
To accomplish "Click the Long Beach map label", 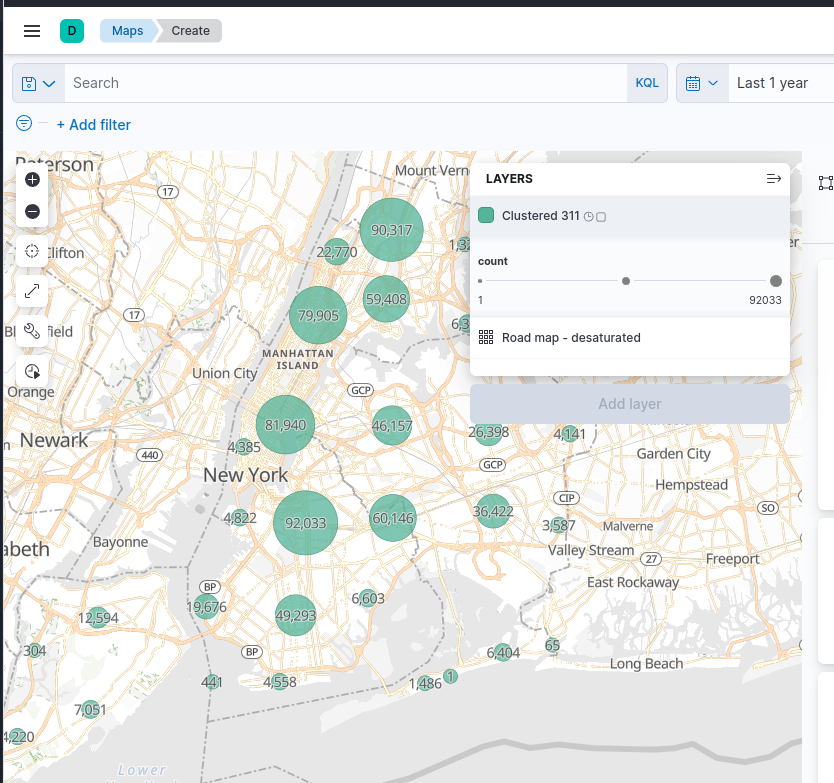I will (646, 663).
